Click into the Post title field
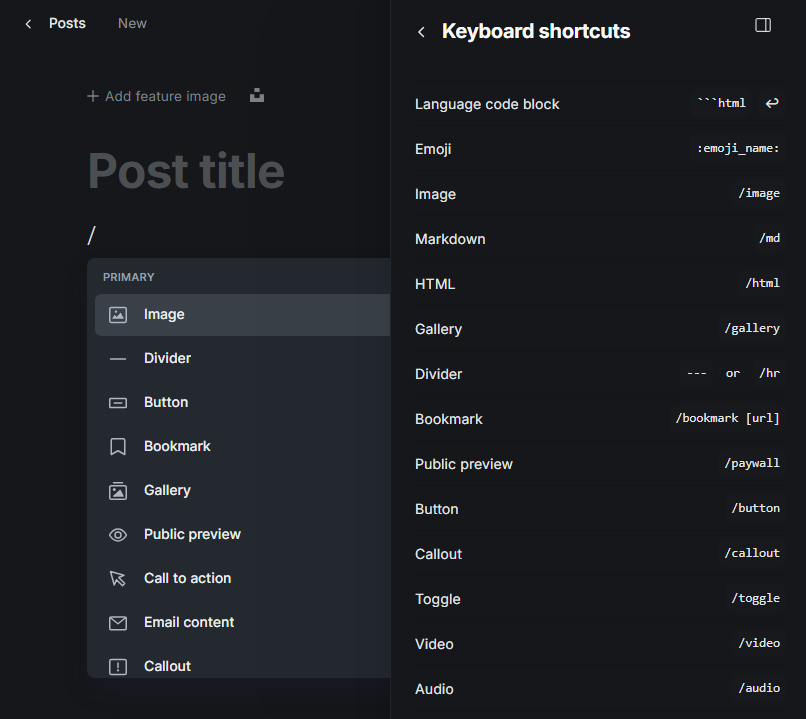The width and height of the screenshot is (806, 719). (x=186, y=171)
